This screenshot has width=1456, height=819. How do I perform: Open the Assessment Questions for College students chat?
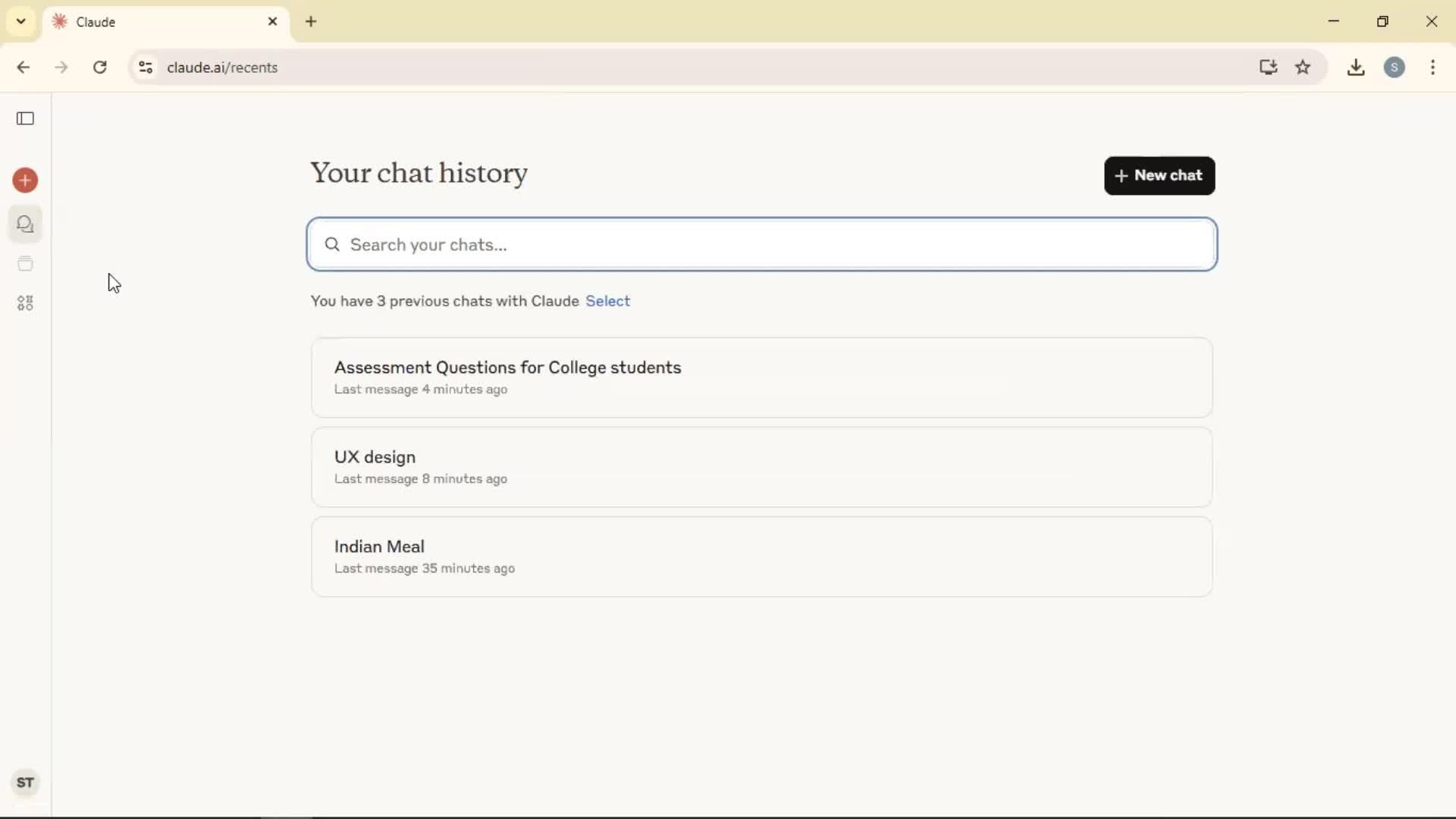point(761,378)
